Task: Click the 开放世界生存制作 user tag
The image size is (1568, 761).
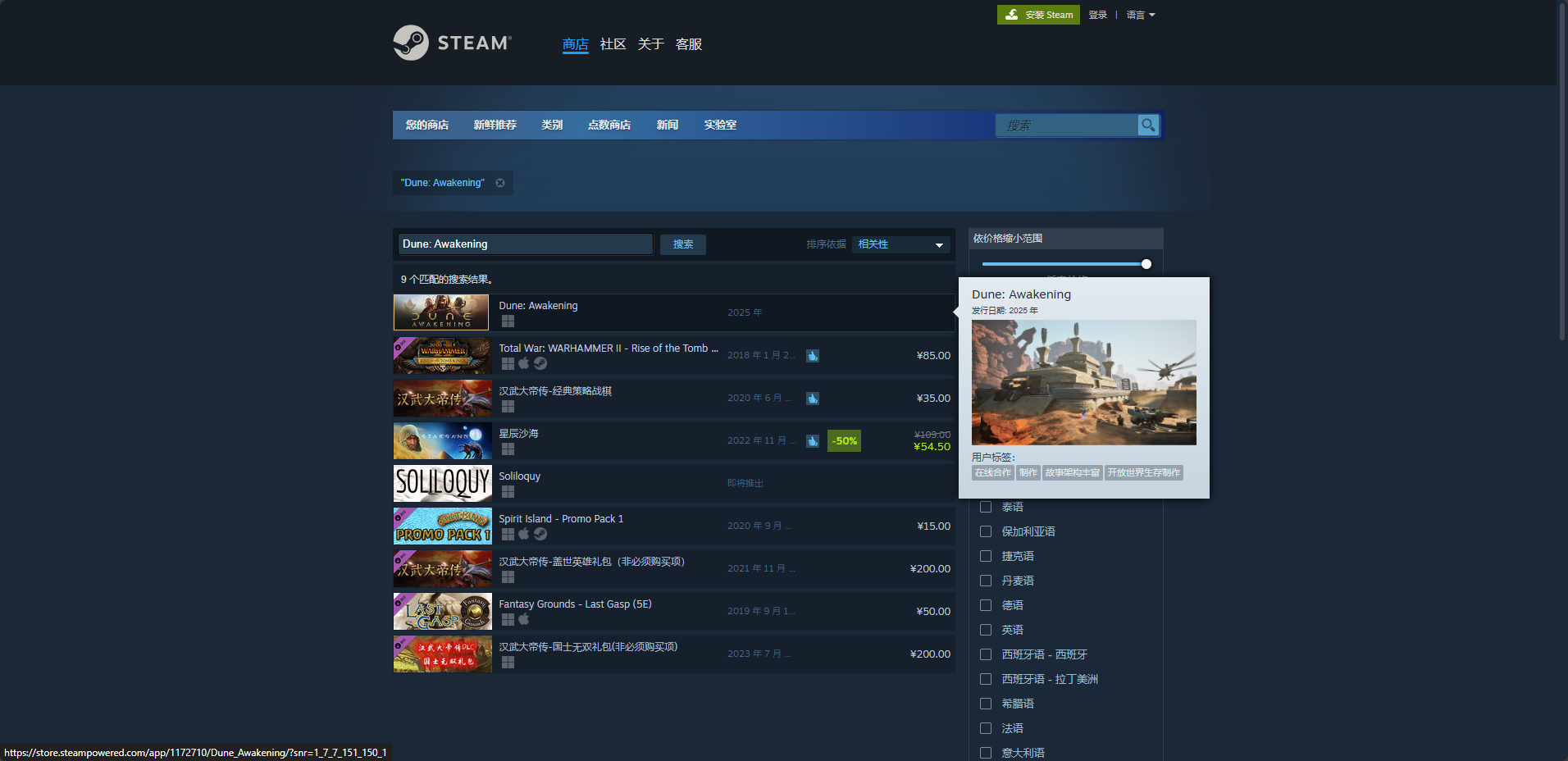Action: click(1144, 472)
